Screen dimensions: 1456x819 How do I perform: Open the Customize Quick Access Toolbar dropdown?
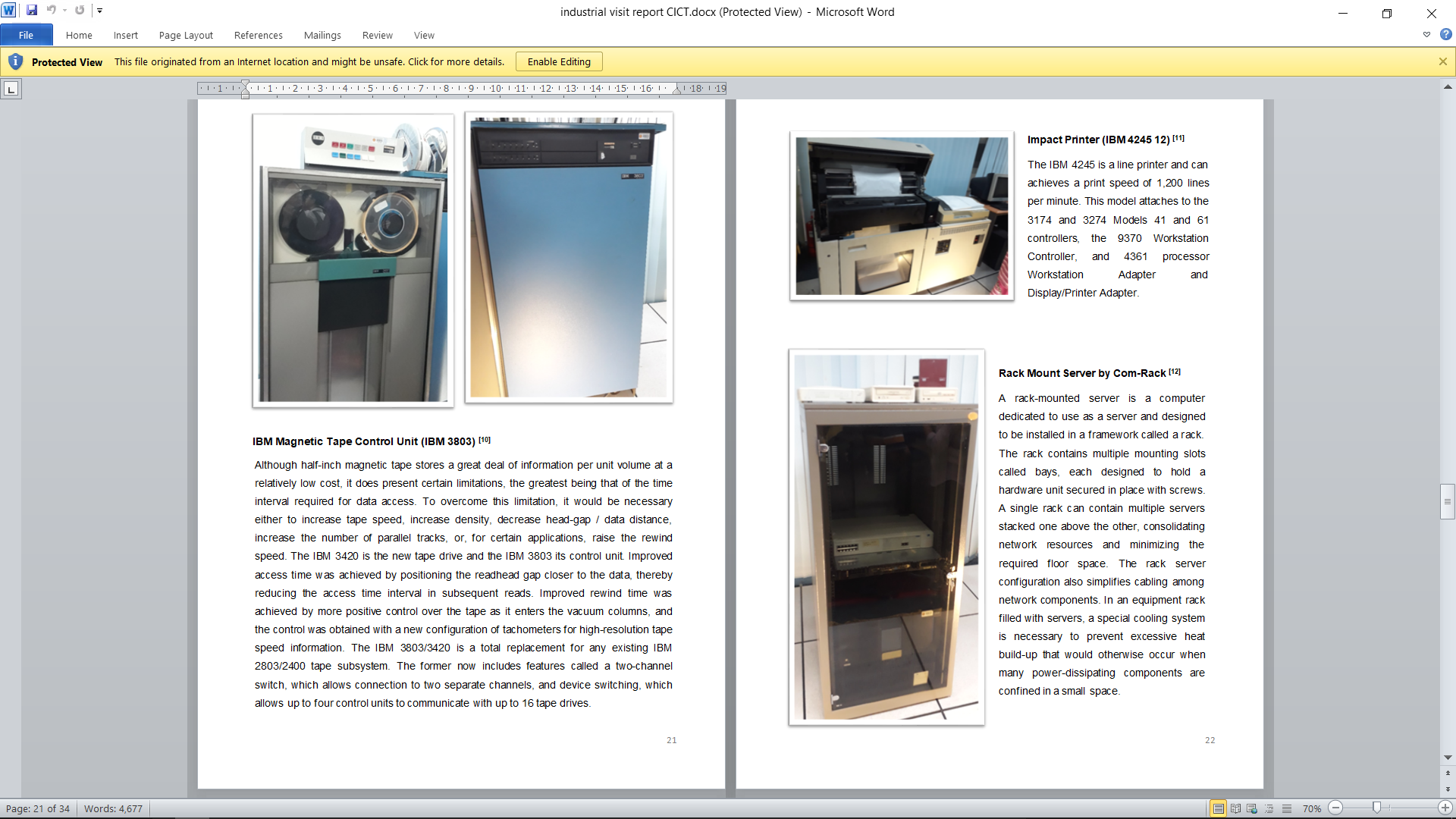point(99,11)
